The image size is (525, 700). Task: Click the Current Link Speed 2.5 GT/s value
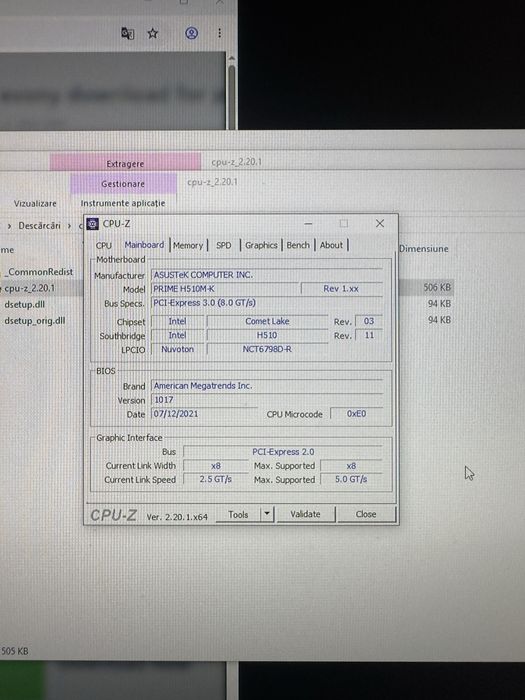[216, 479]
